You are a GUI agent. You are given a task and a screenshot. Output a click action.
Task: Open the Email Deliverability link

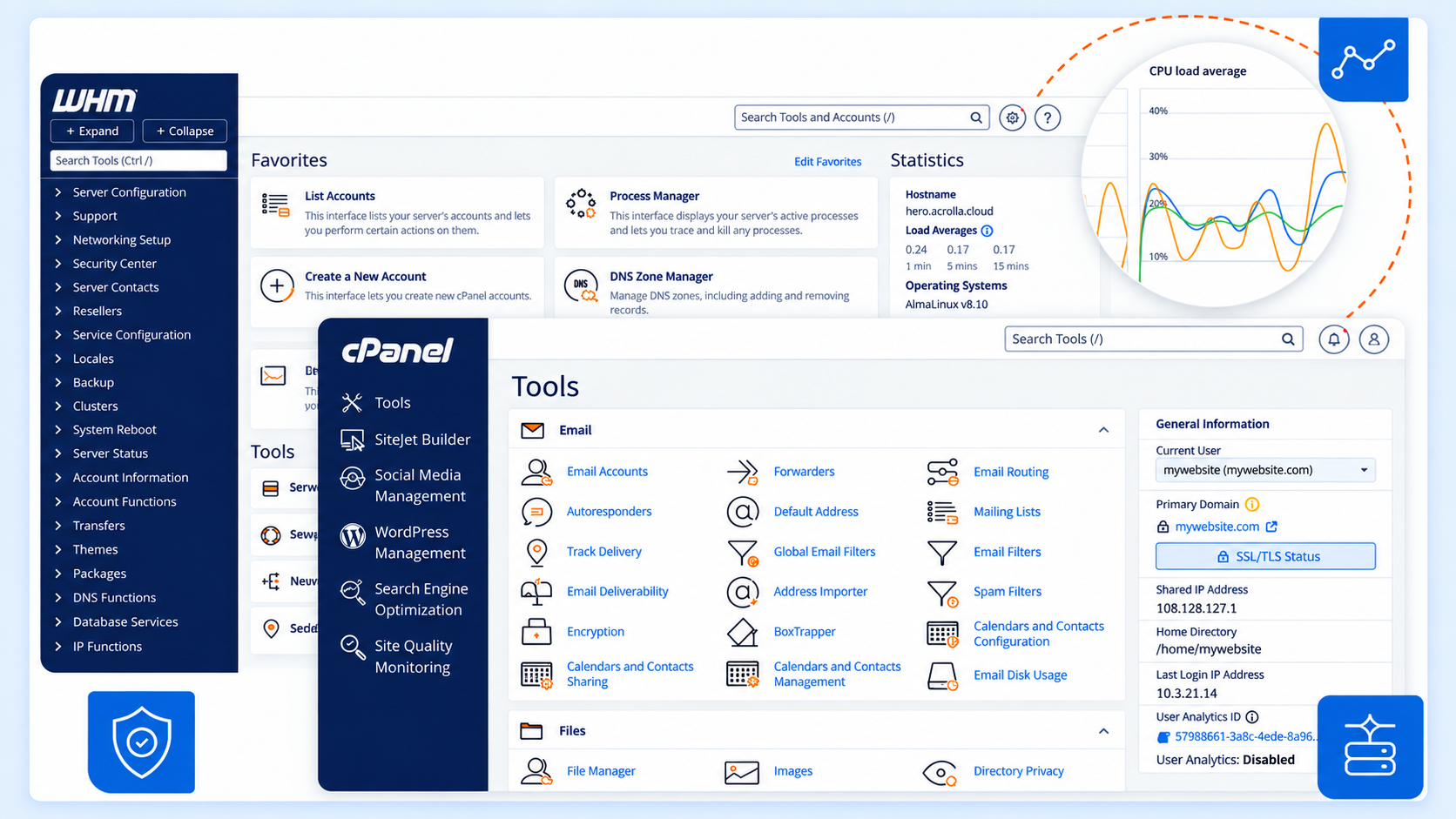[x=617, y=592]
